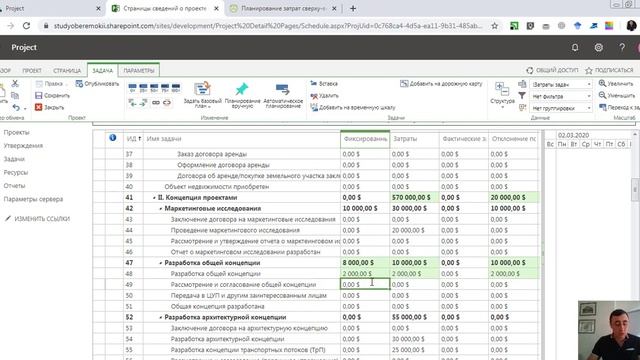
Task: Click the info indicator column header icon
Action: click(113, 138)
